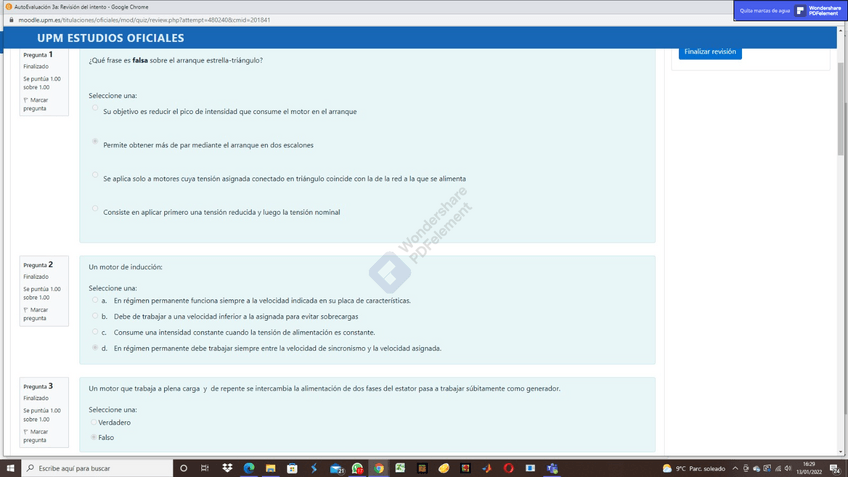
Task: Open Task View in the taskbar
Action: pyautogui.click(x=204, y=468)
